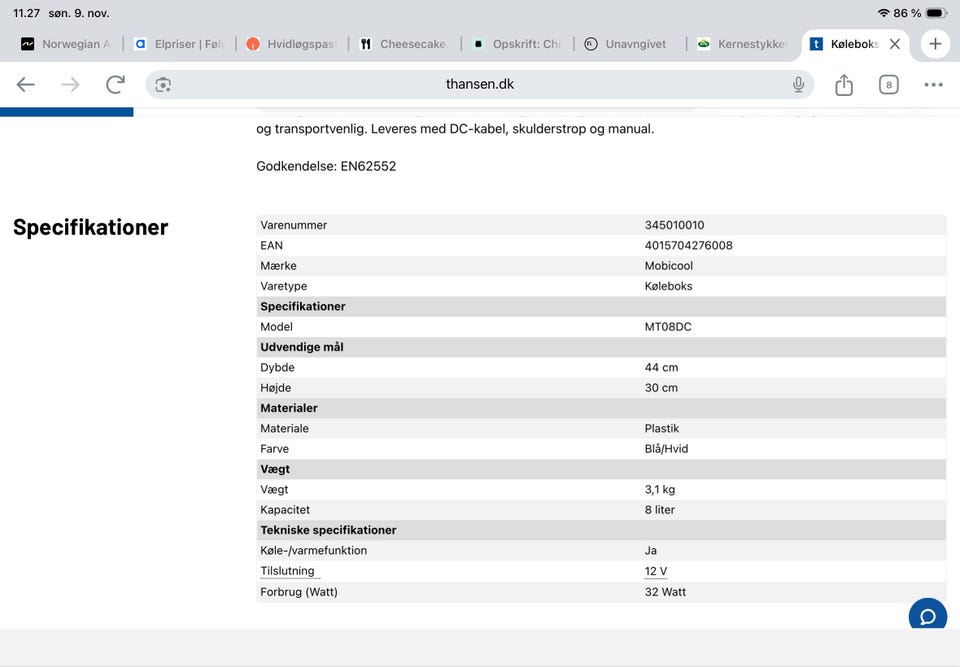Open the Opskrift tab
This screenshot has height=667, width=960.
[x=517, y=44]
